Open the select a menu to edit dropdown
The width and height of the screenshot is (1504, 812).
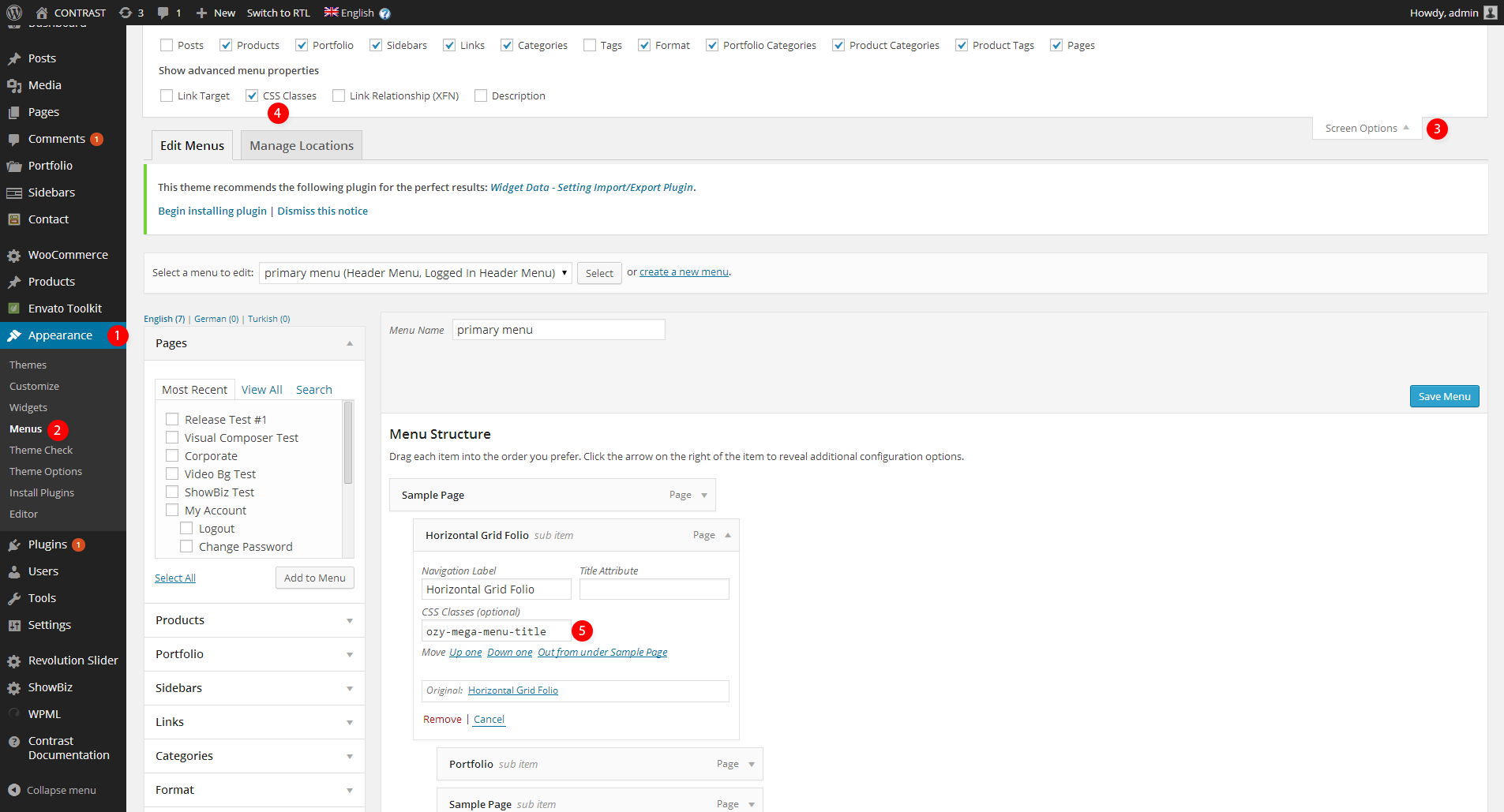(x=415, y=273)
